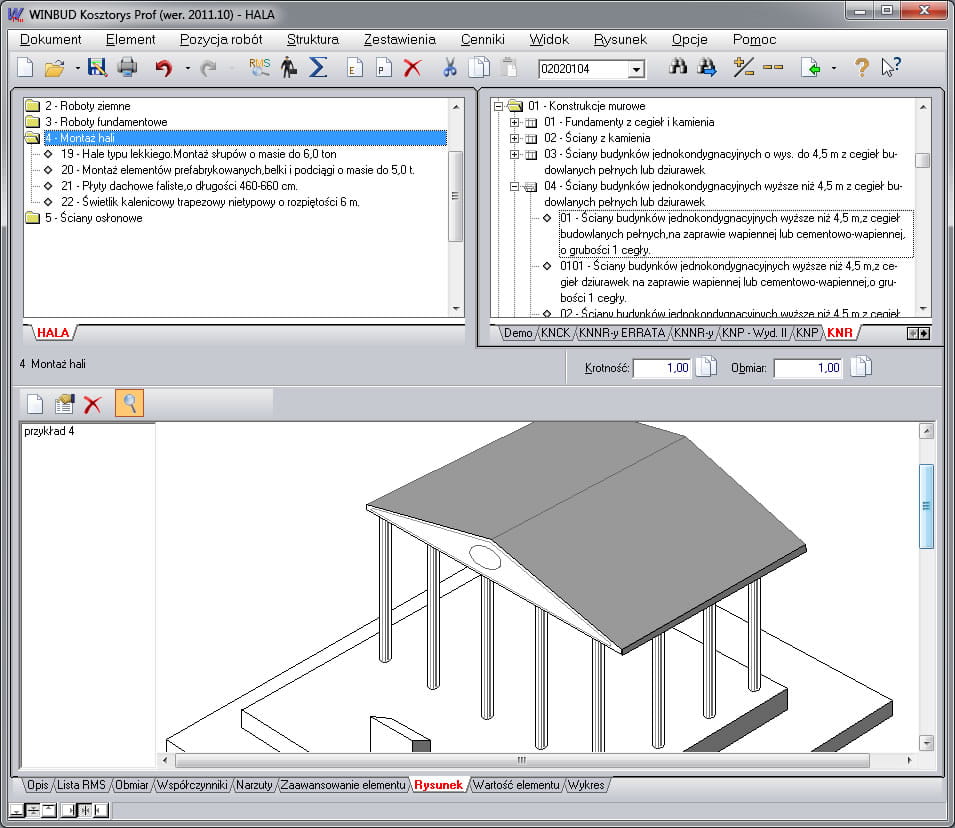Collapse the 04 - Ściany budynków wyższe niż 4,5 m node
Image resolution: width=955 pixels, height=828 pixels.
pos(516,186)
